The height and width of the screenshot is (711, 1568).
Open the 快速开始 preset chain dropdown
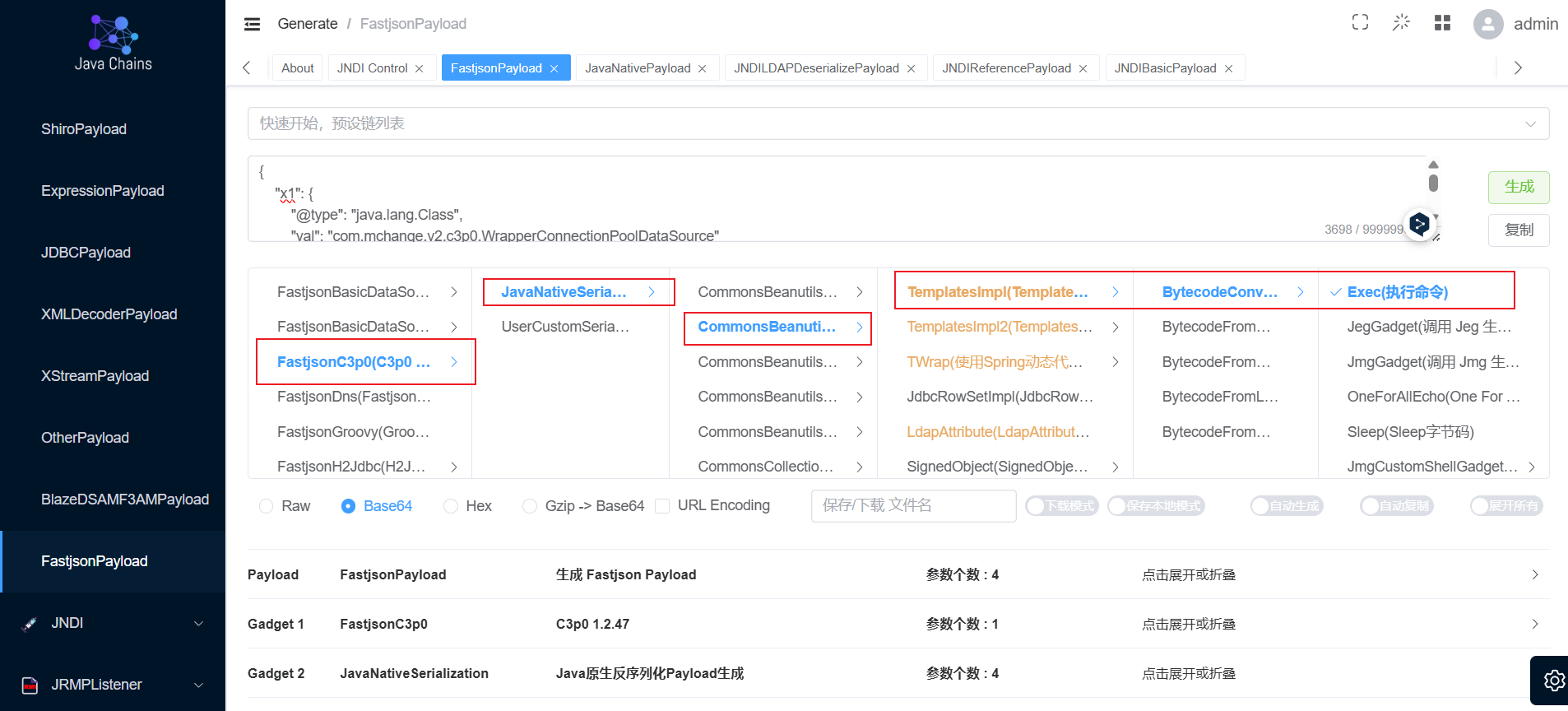898,123
